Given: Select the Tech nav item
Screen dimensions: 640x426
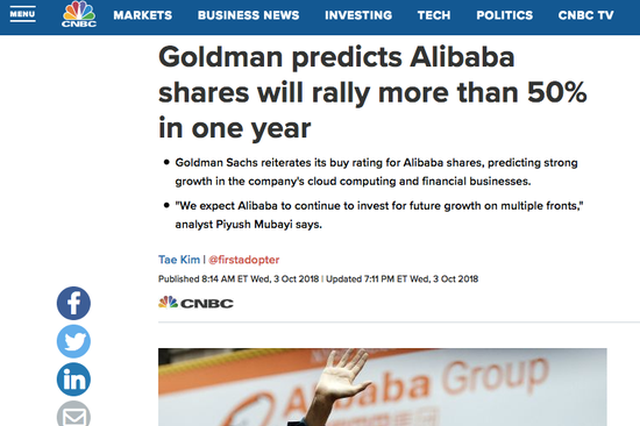Looking at the screenshot, I should coord(434,16).
